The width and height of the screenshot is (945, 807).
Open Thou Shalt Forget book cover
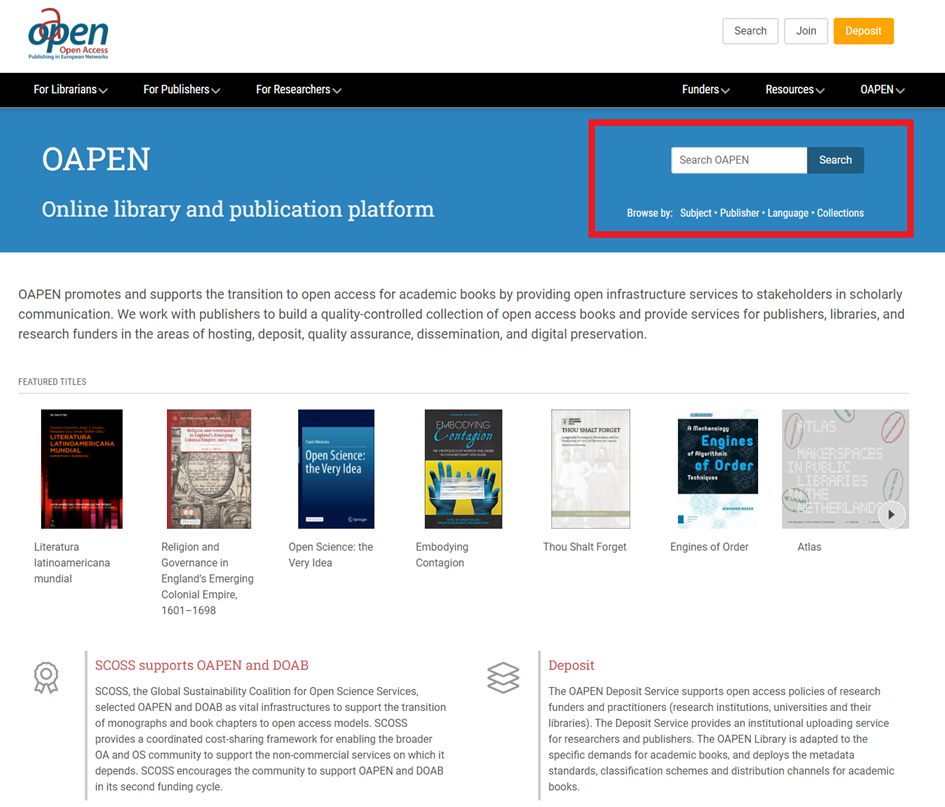coord(590,469)
